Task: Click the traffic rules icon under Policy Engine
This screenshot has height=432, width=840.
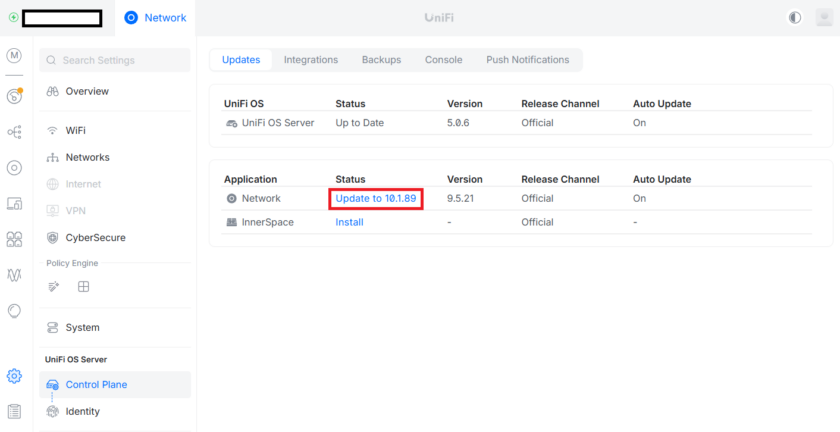Action: [54, 287]
